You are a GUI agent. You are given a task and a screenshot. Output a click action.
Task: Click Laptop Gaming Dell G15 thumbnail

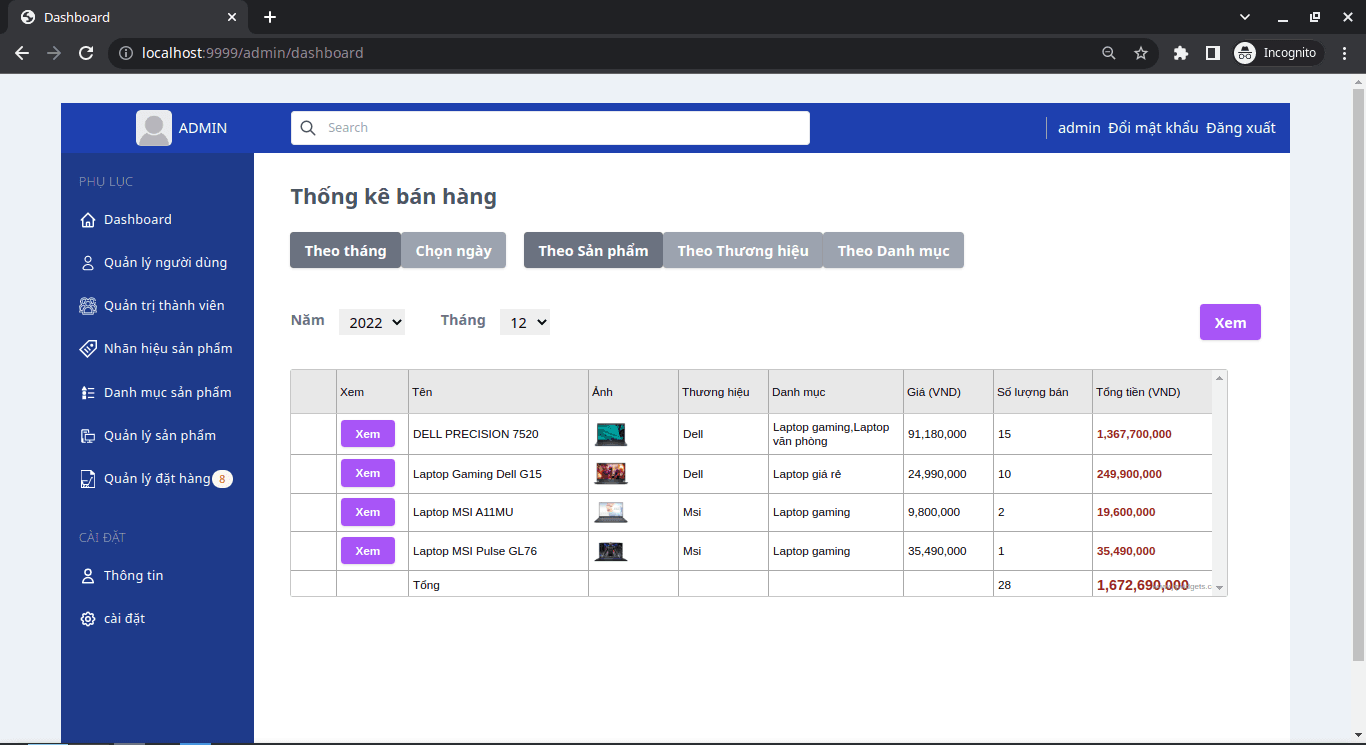(x=611, y=473)
